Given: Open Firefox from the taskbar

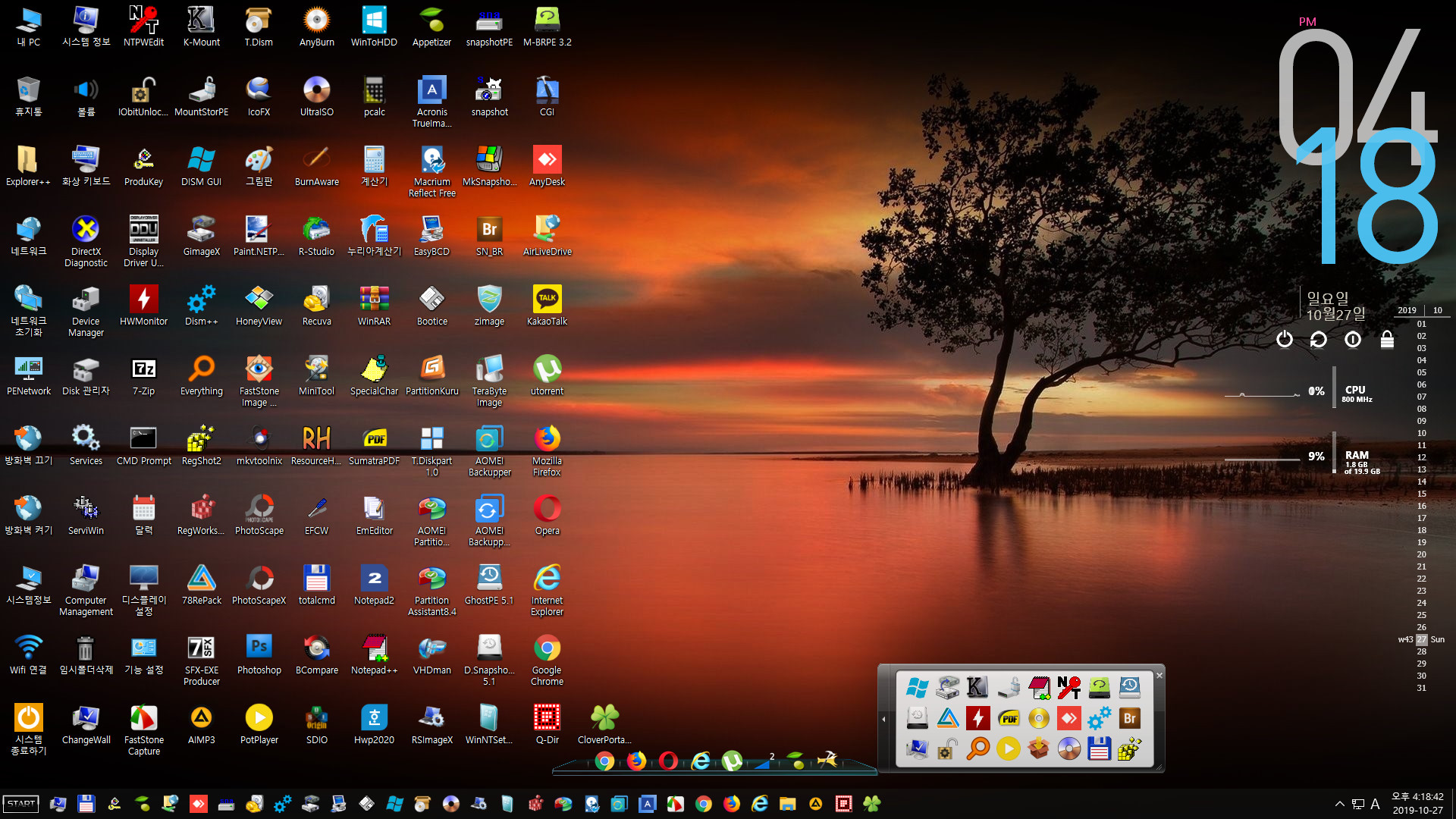Looking at the screenshot, I should coord(732,804).
